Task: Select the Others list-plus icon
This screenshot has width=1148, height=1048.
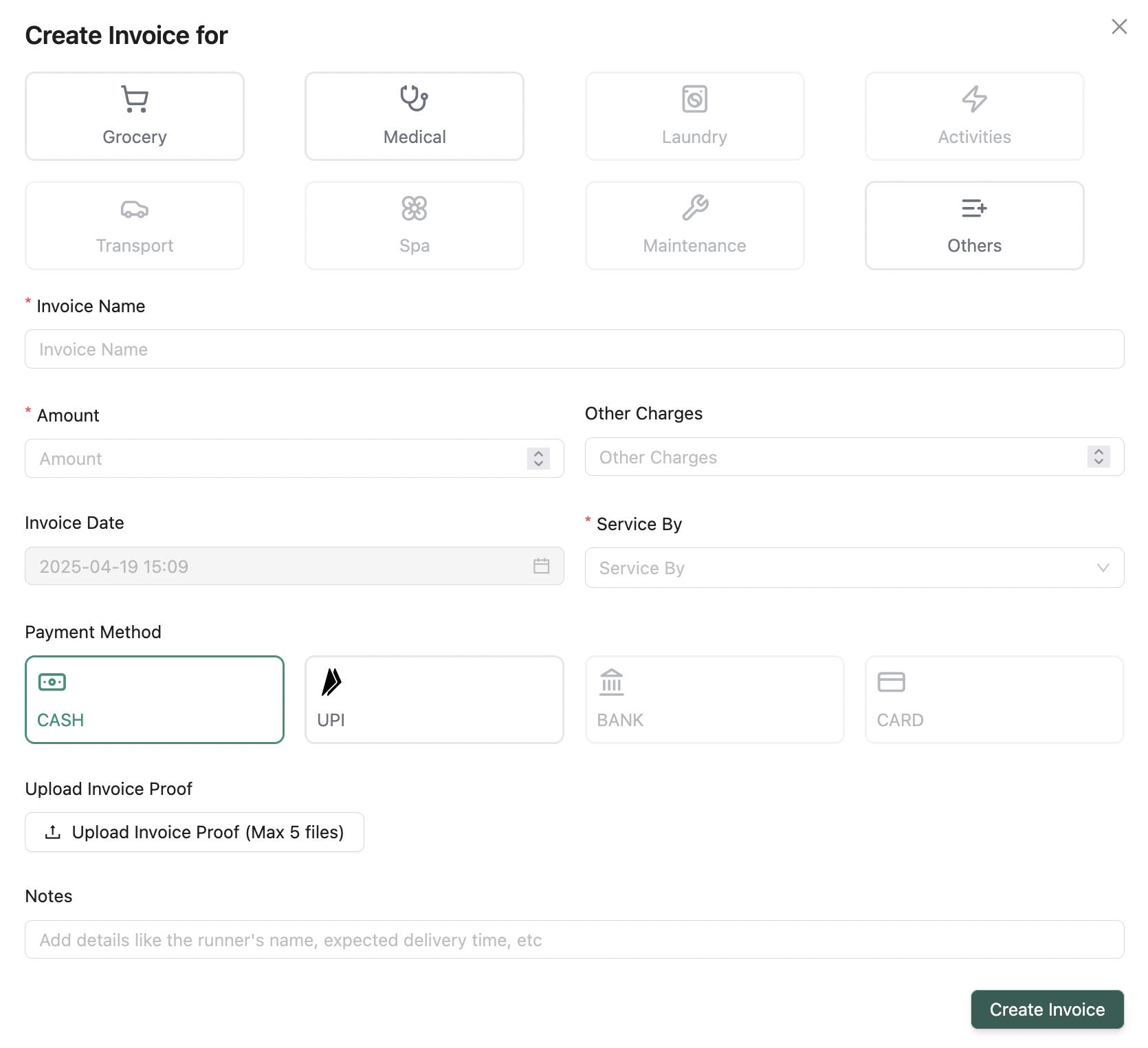Action: (974, 208)
